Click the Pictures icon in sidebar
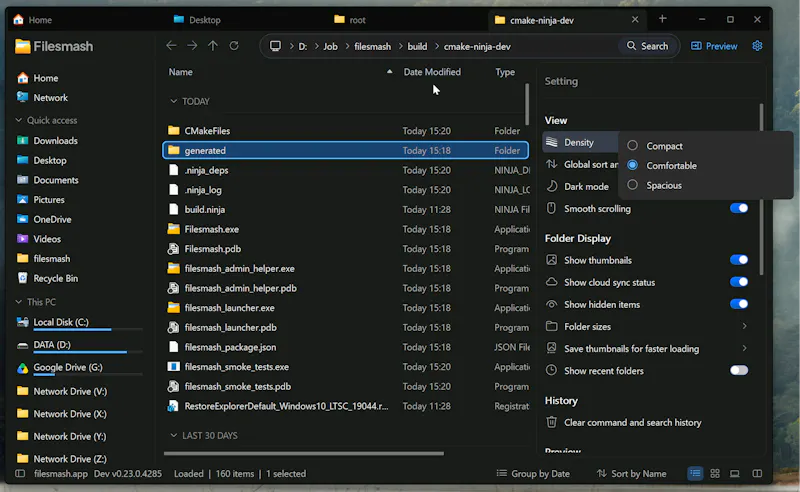This screenshot has width=800, height=492. pyautogui.click(x=22, y=200)
